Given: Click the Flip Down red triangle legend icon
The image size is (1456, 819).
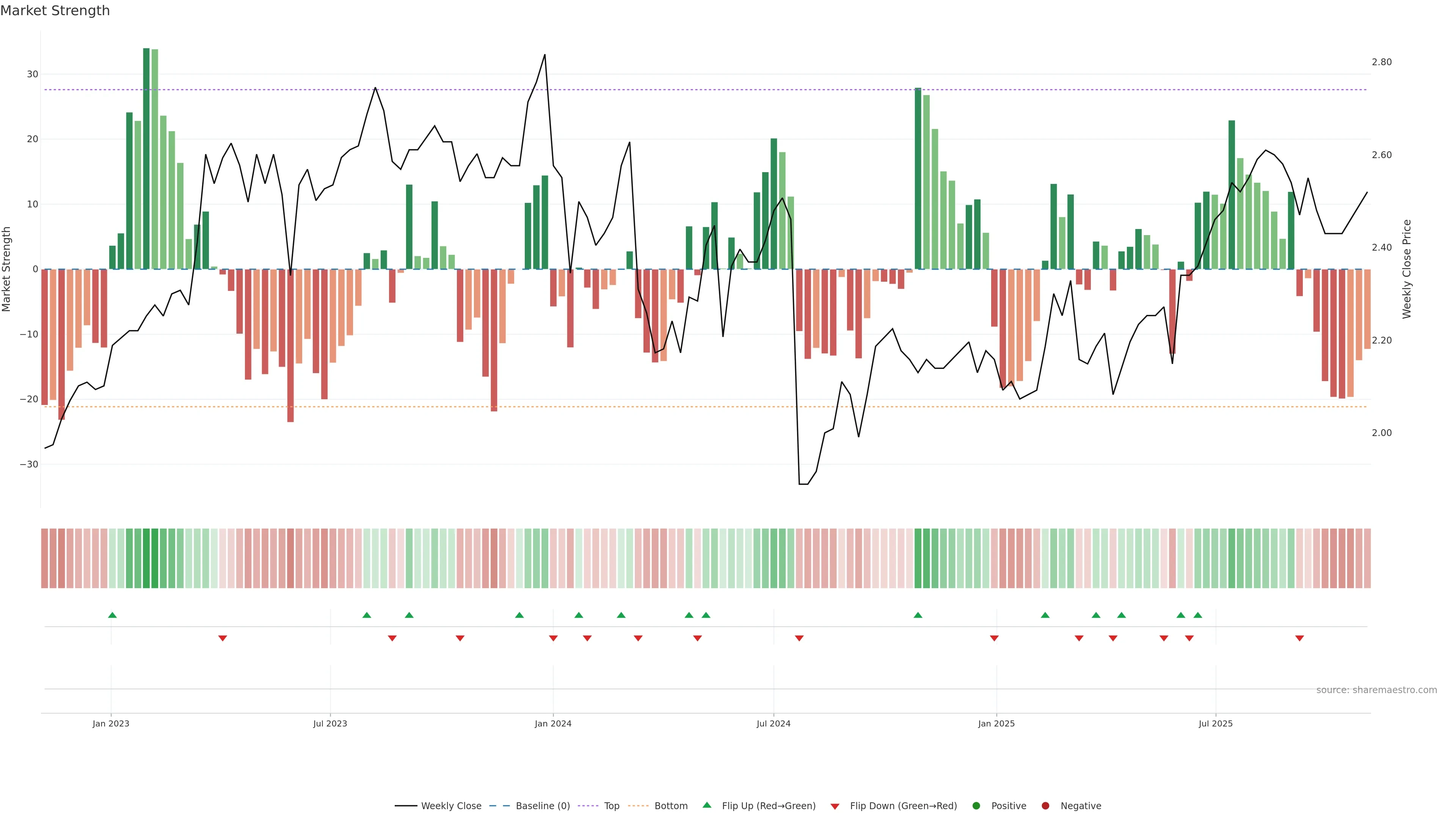Looking at the screenshot, I should (x=835, y=806).
